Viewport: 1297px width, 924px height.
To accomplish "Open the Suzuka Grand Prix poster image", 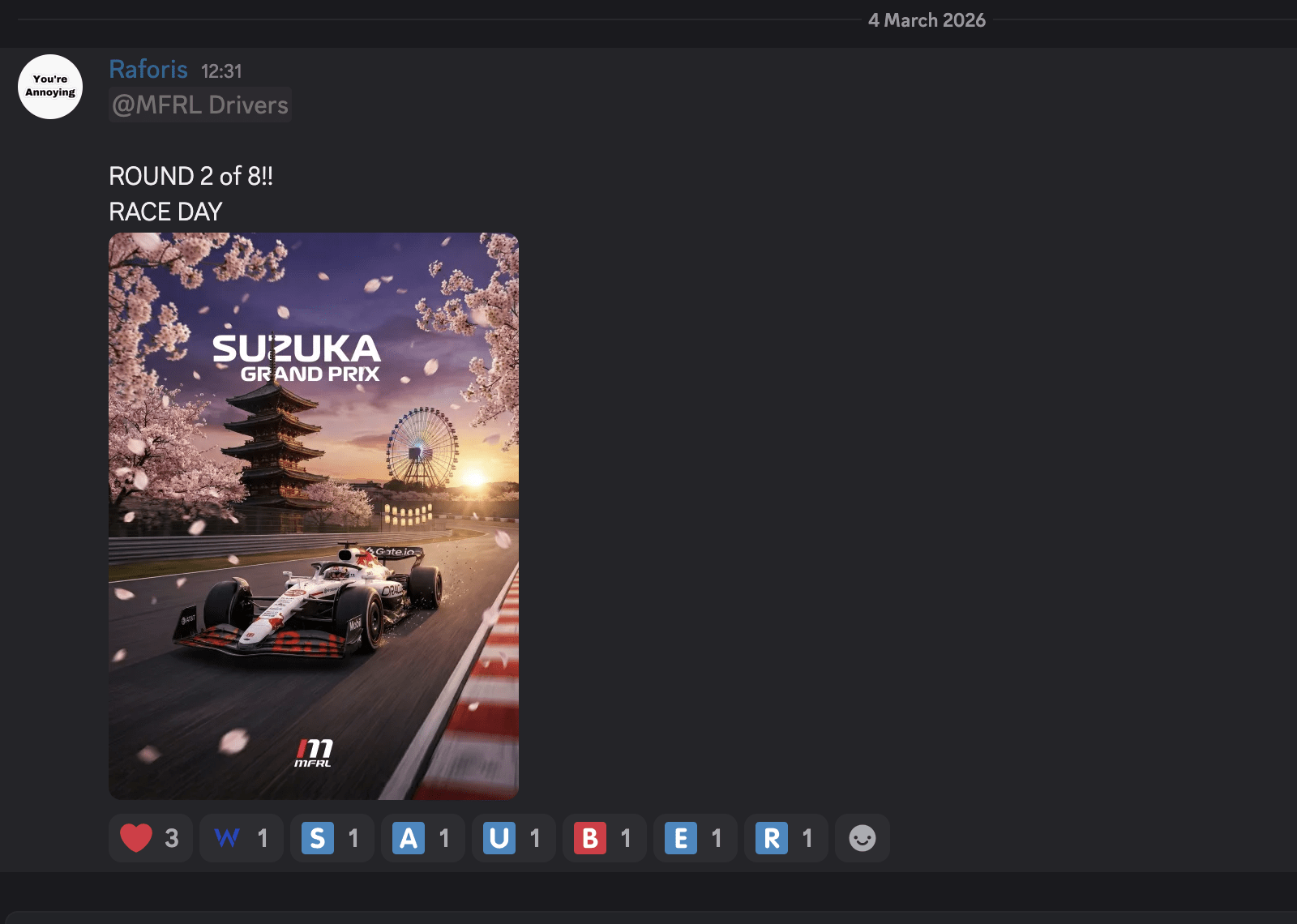I will tap(313, 515).
